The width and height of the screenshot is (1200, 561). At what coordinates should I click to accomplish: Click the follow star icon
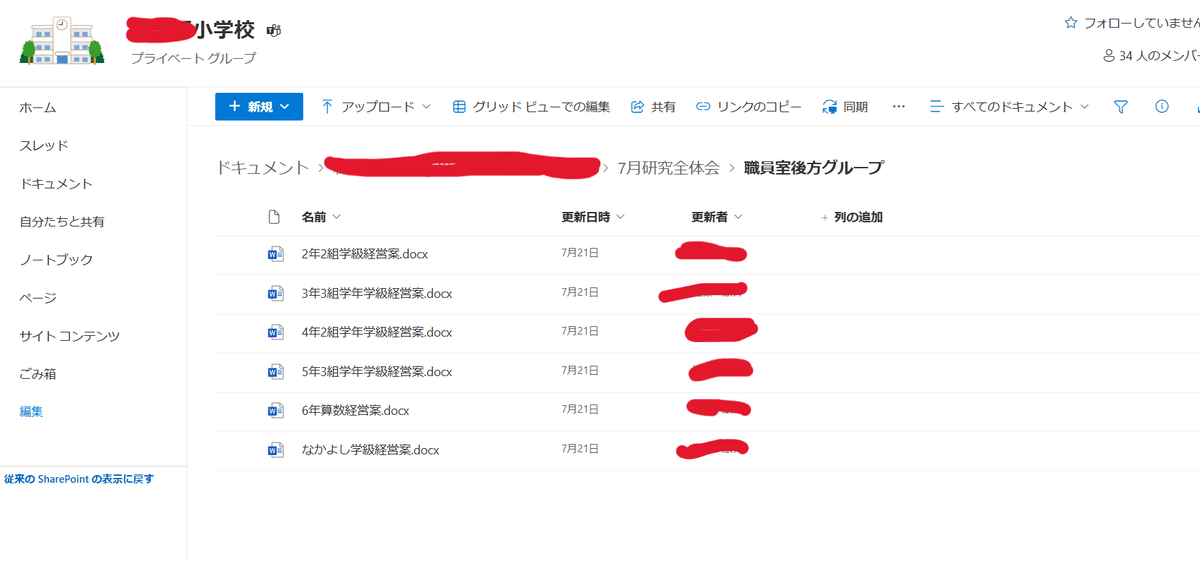[1071, 22]
